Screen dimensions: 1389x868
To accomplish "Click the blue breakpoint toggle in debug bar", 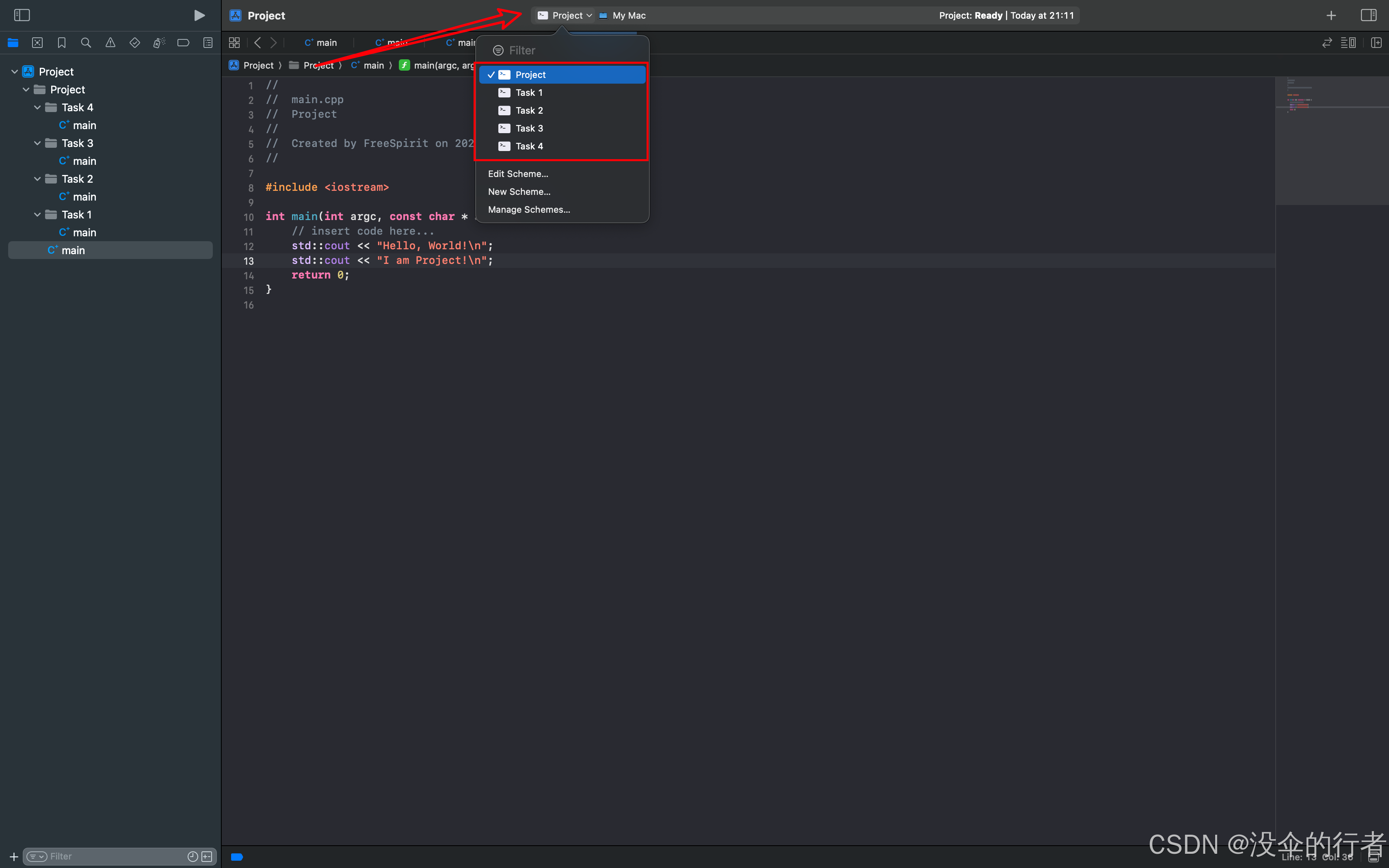I will pyautogui.click(x=236, y=857).
